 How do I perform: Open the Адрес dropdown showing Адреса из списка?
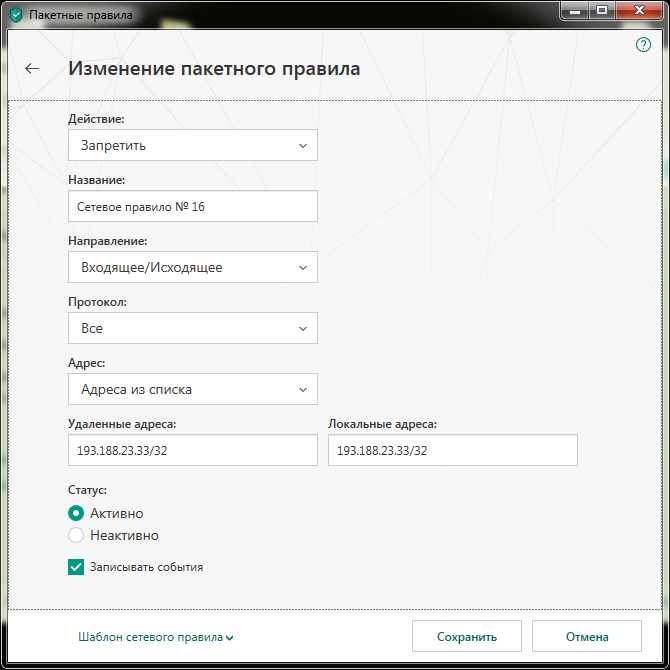[x=193, y=389]
